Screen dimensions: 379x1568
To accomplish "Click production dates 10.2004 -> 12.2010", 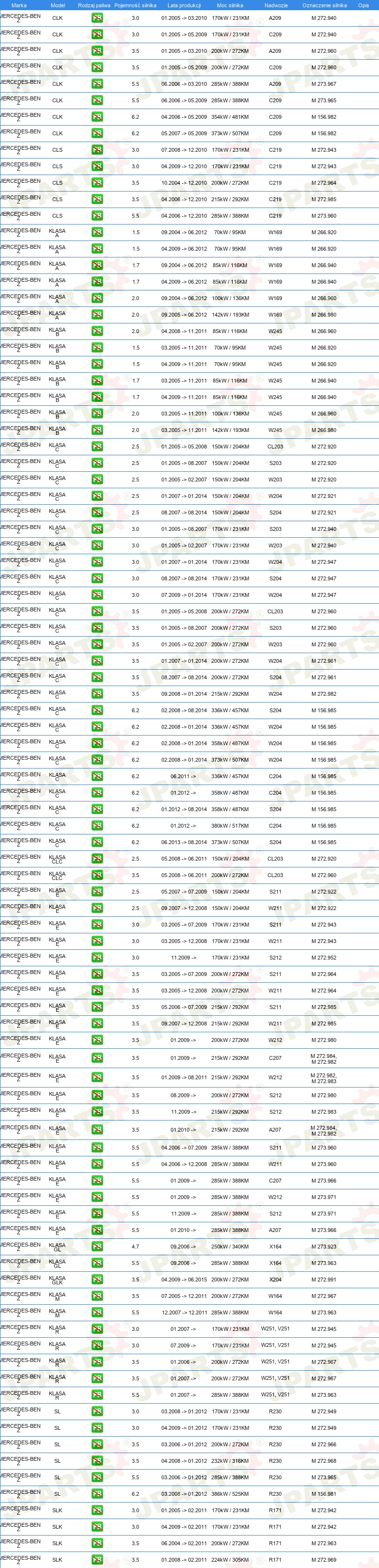I will [184, 183].
